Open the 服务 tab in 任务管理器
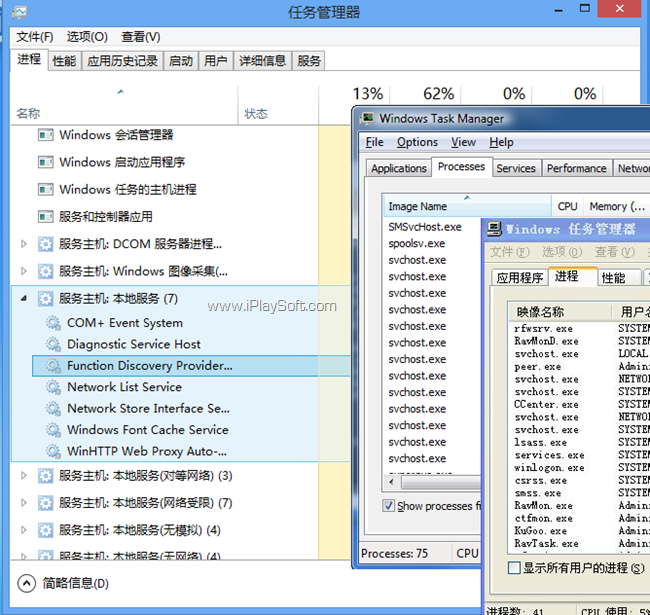 [309, 61]
